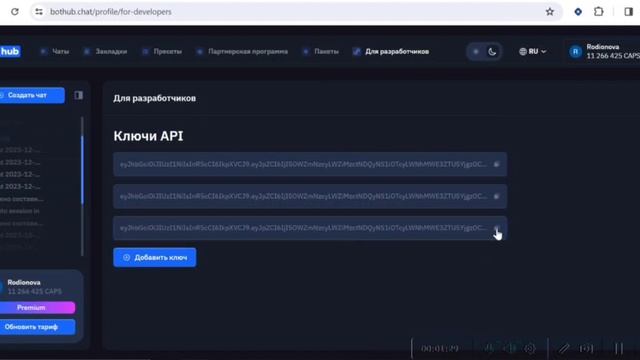Switch to light theme sun icon
Screen dimensions: 640x360
pyautogui.click(x=476, y=52)
